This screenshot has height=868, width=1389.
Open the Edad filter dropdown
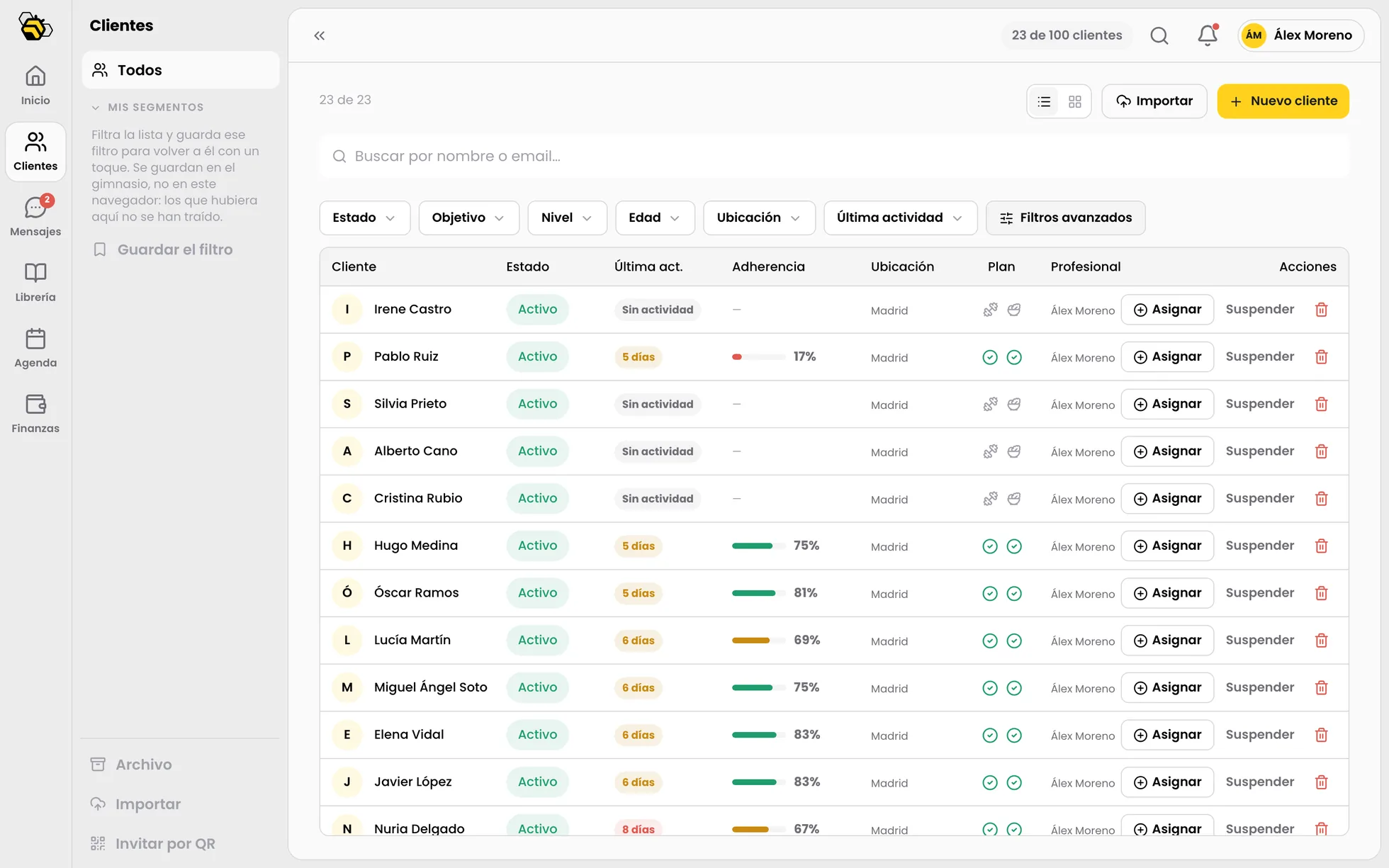tap(655, 218)
